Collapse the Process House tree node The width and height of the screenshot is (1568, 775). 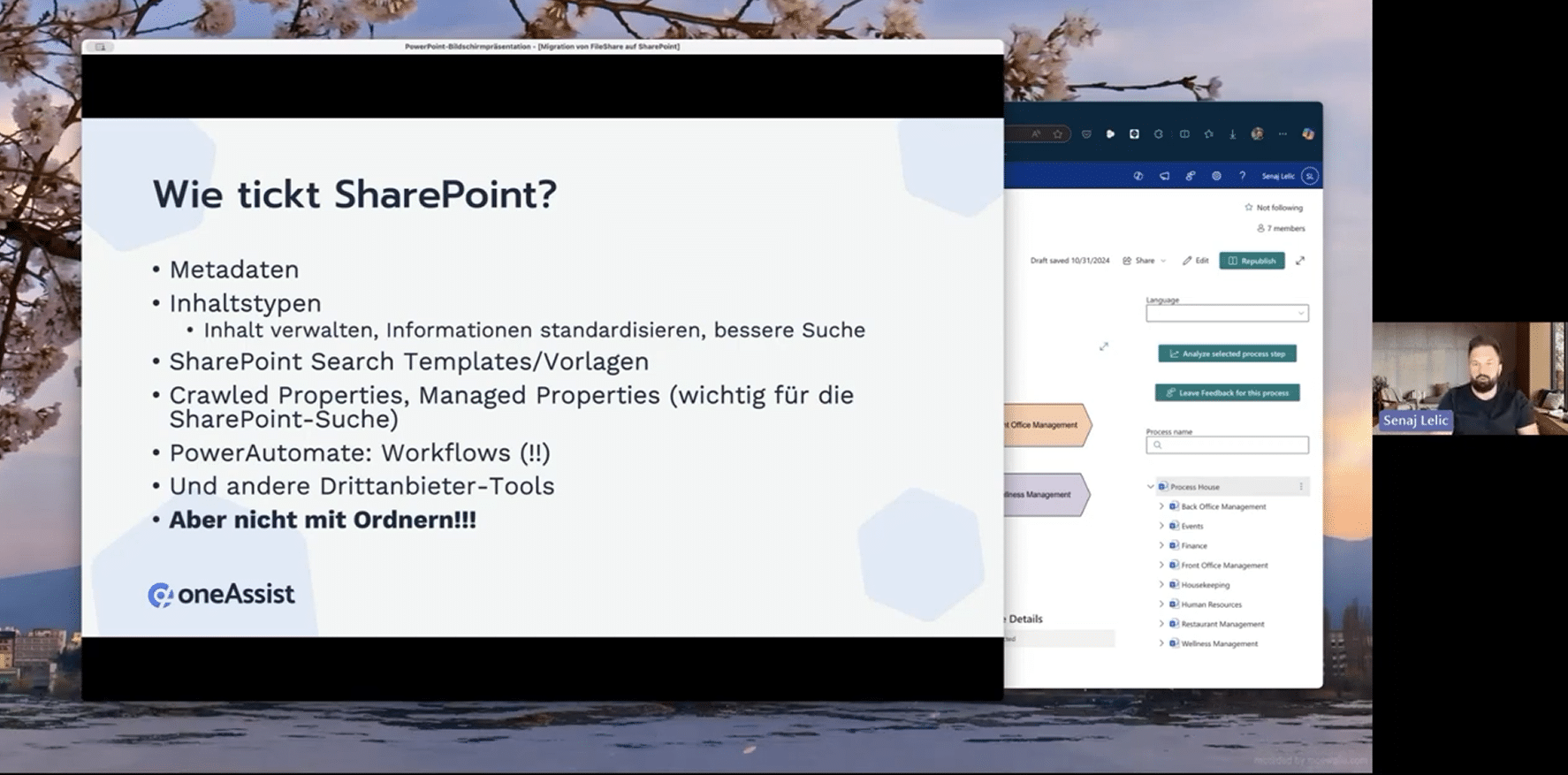(1150, 487)
